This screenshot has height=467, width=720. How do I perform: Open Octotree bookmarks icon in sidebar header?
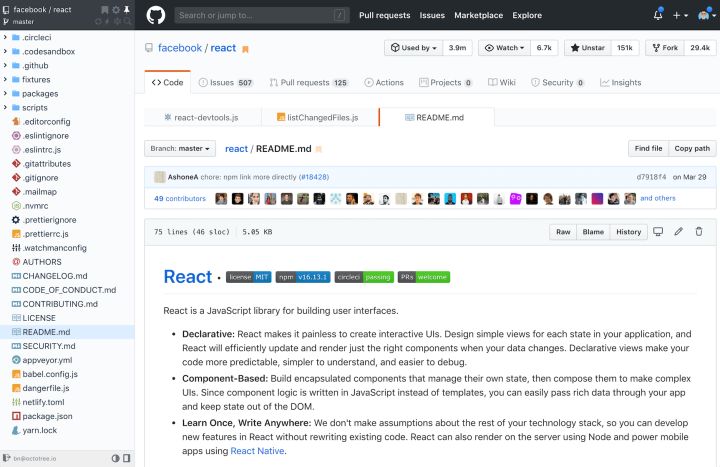[105, 10]
